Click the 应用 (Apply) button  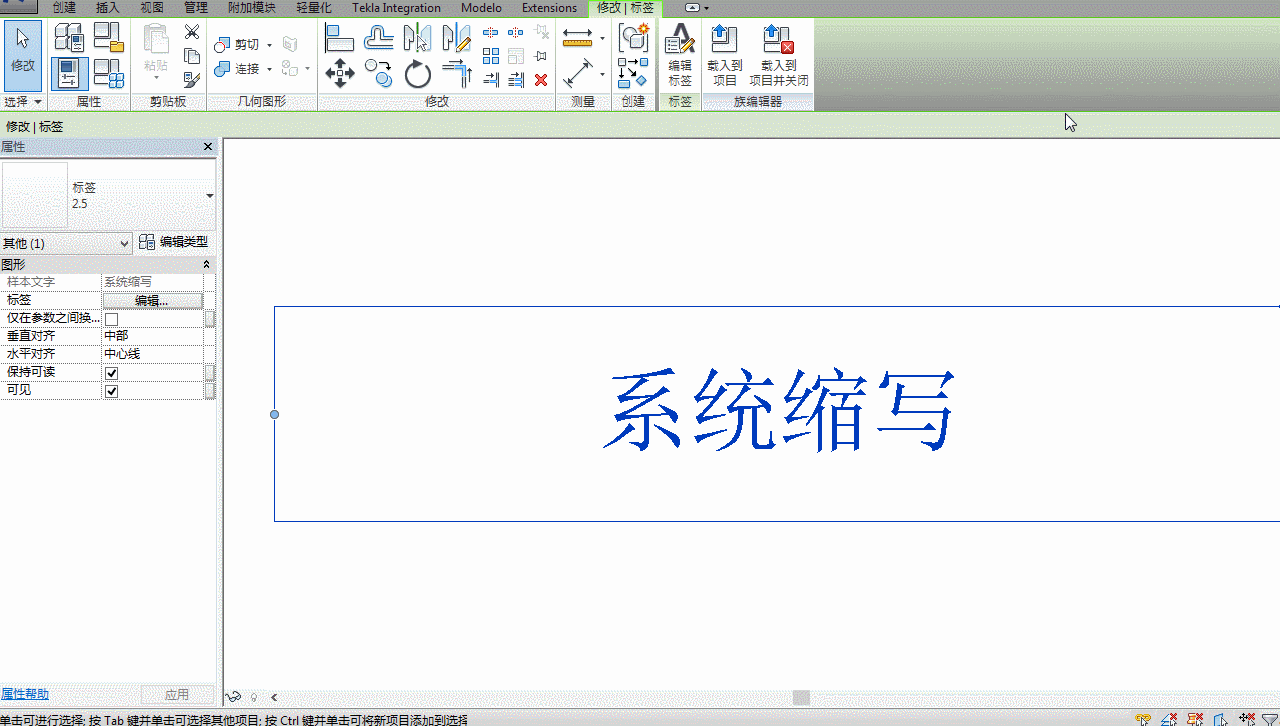click(177, 694)
